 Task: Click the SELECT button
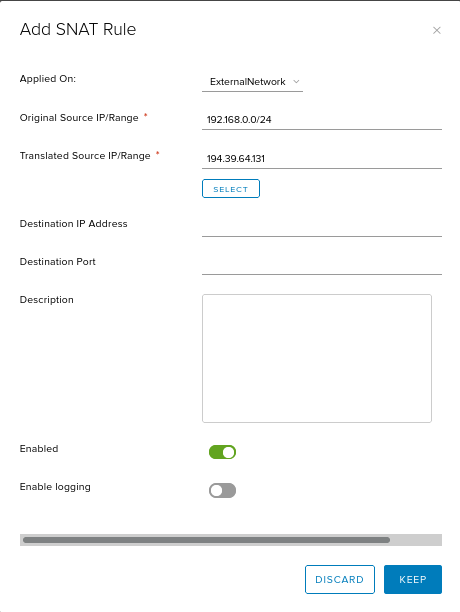click(x=231, y=189)
